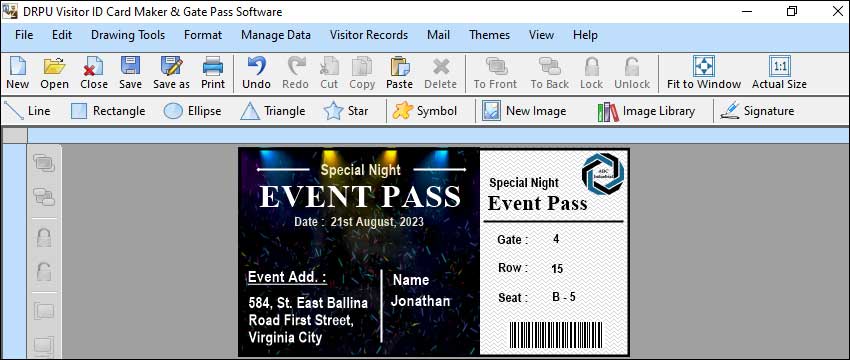Select the Triangle drawing tool

point(273,111)
